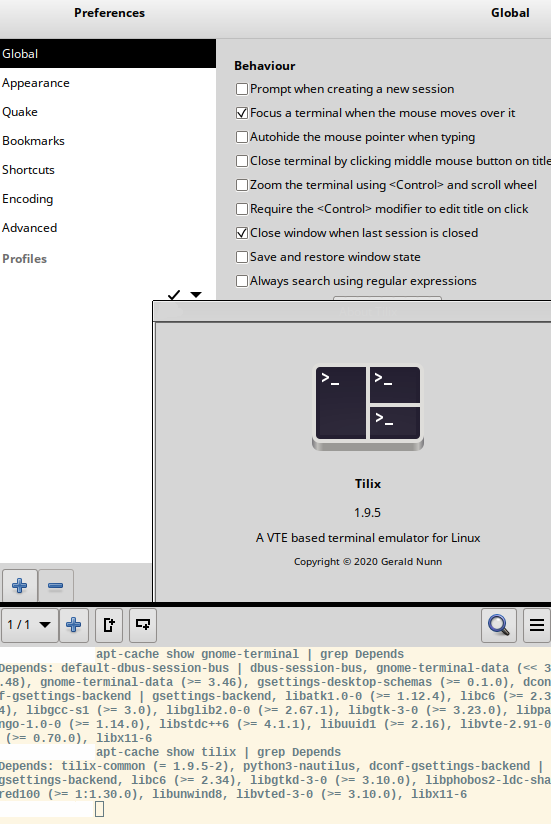The height and width of the screenshot is (824, 551).
Task: Open the hamburger menu in Tilix toolbar
Action: point(537,625)
